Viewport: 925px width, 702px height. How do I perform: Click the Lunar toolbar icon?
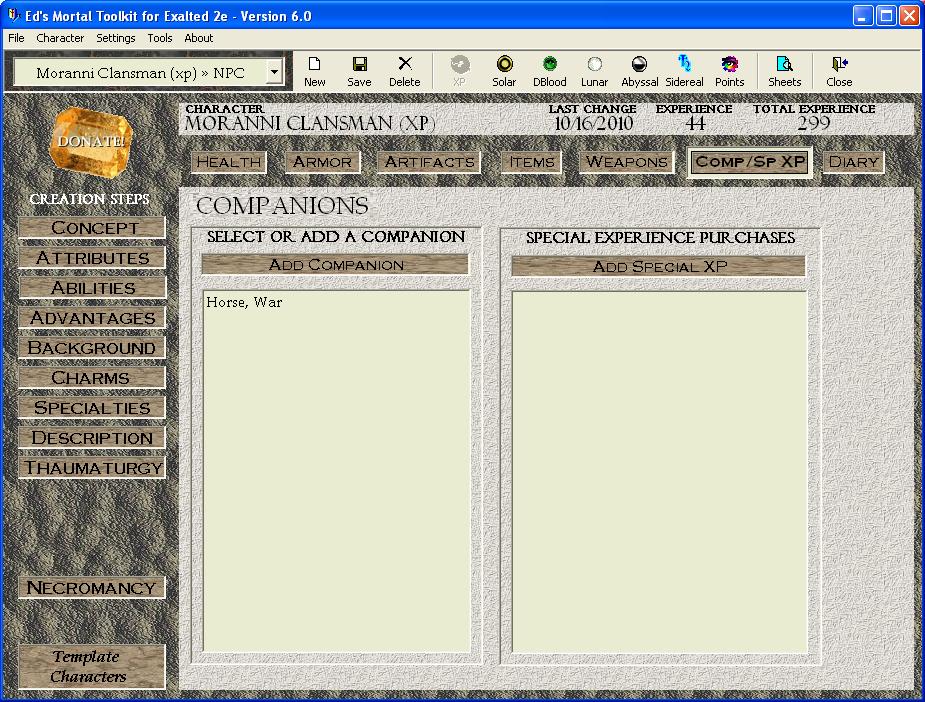pos(594,71)
